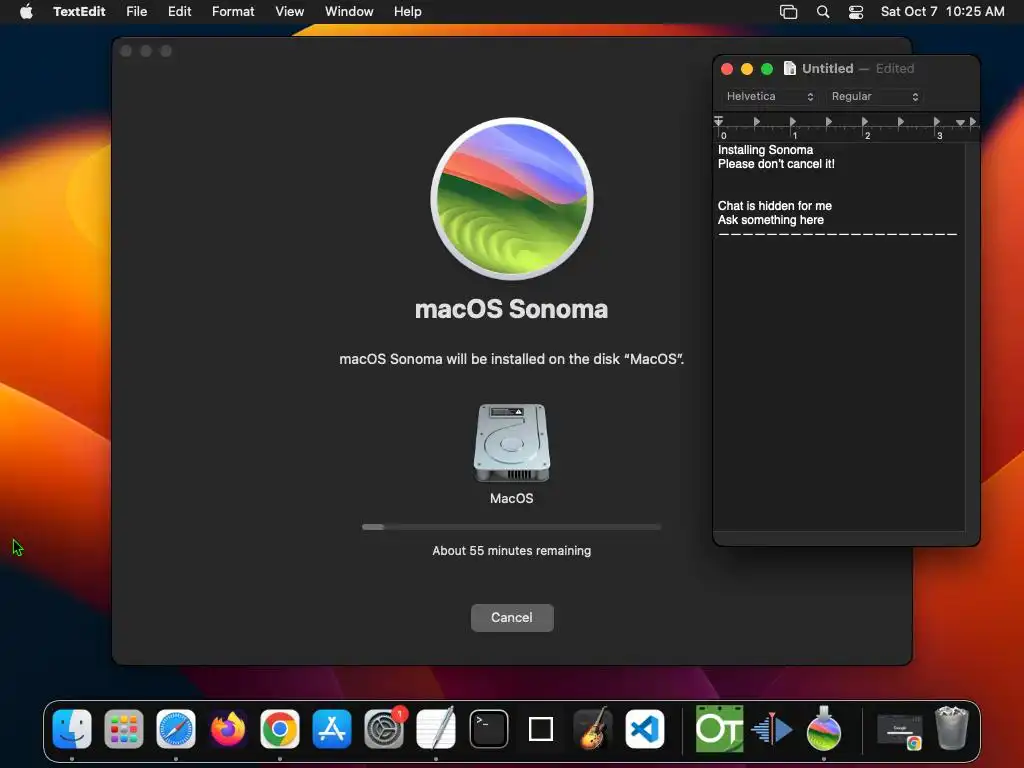This screenshot has width=1024, height=768.
Task: Click the "MacOS" disk label
Action: [x=511, y=498]
